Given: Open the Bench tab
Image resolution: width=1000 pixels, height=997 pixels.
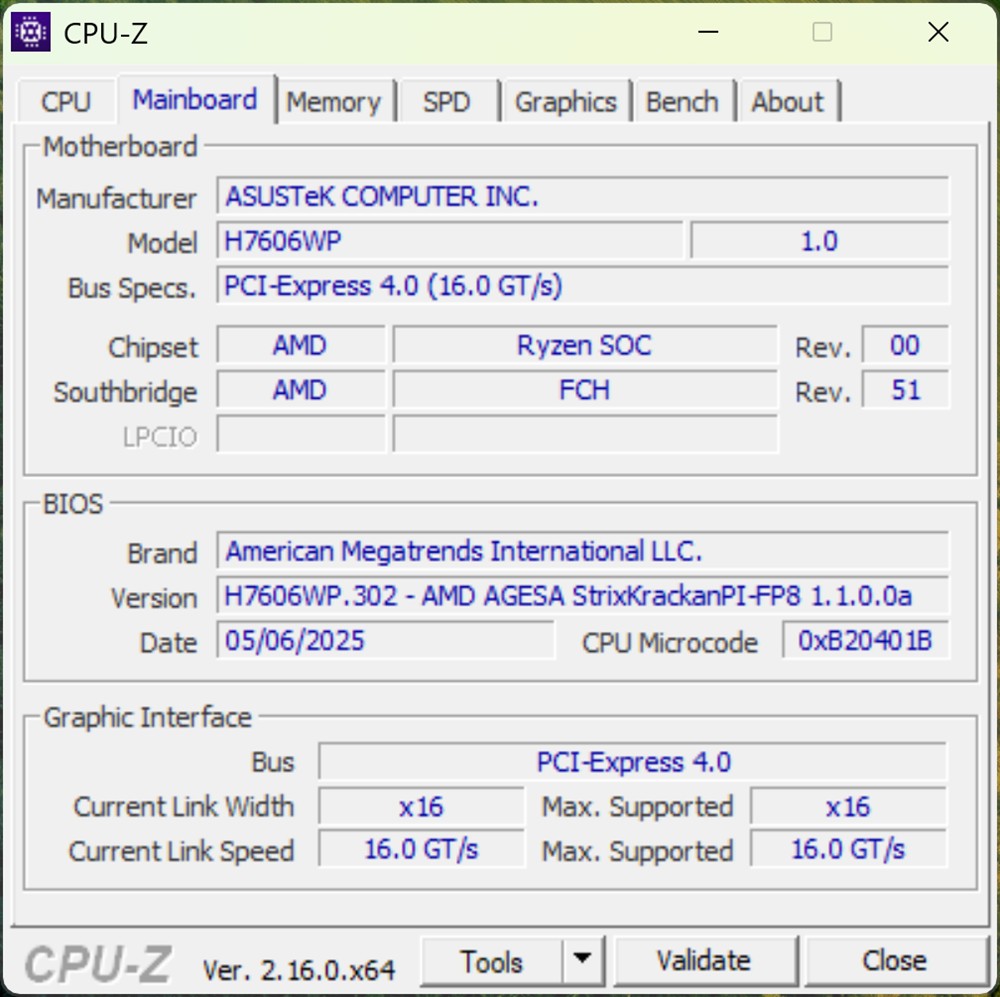Looking at the screenshot, I should (682, 102).
